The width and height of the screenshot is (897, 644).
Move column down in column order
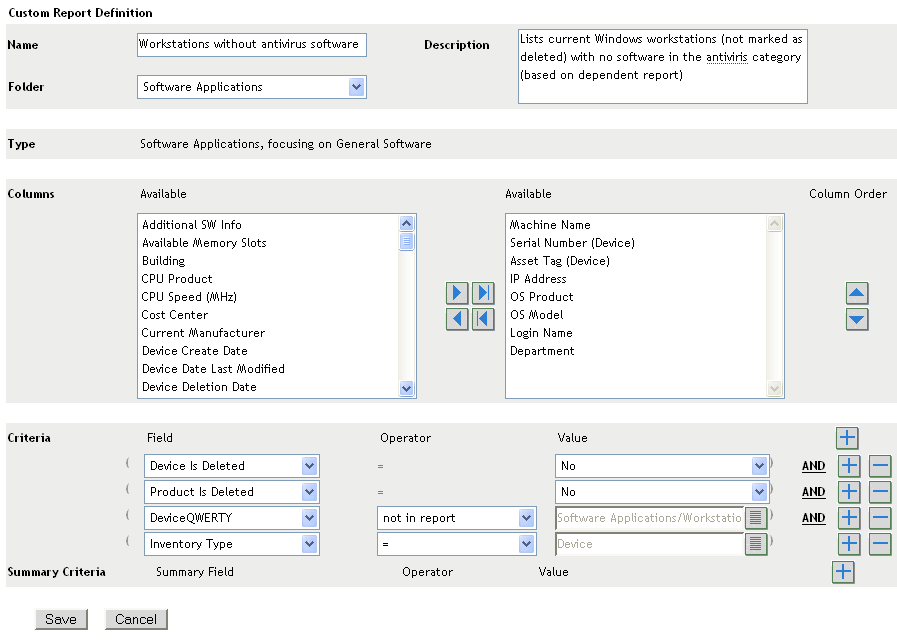[x=857, y=319]
